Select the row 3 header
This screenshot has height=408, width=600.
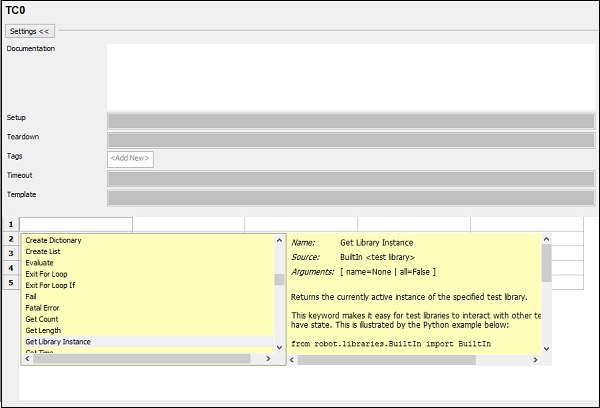coord(11,254)
